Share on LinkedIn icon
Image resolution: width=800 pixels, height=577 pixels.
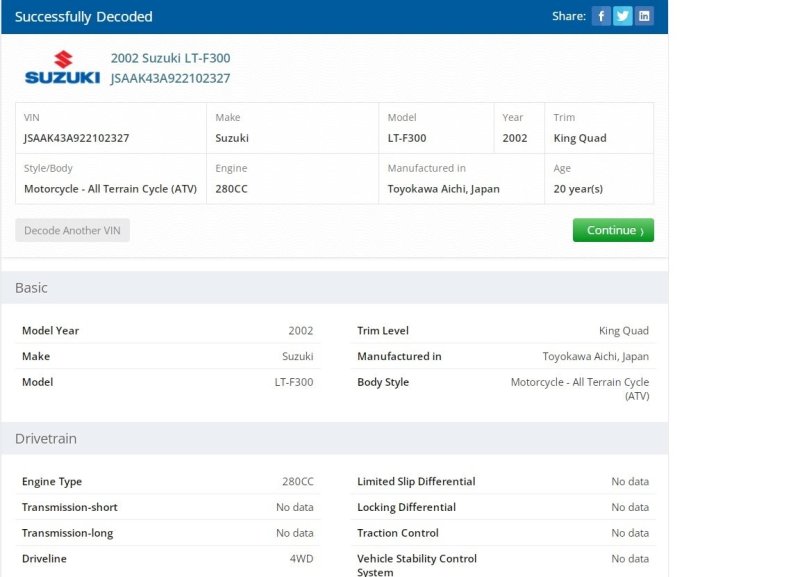point(644,16)
